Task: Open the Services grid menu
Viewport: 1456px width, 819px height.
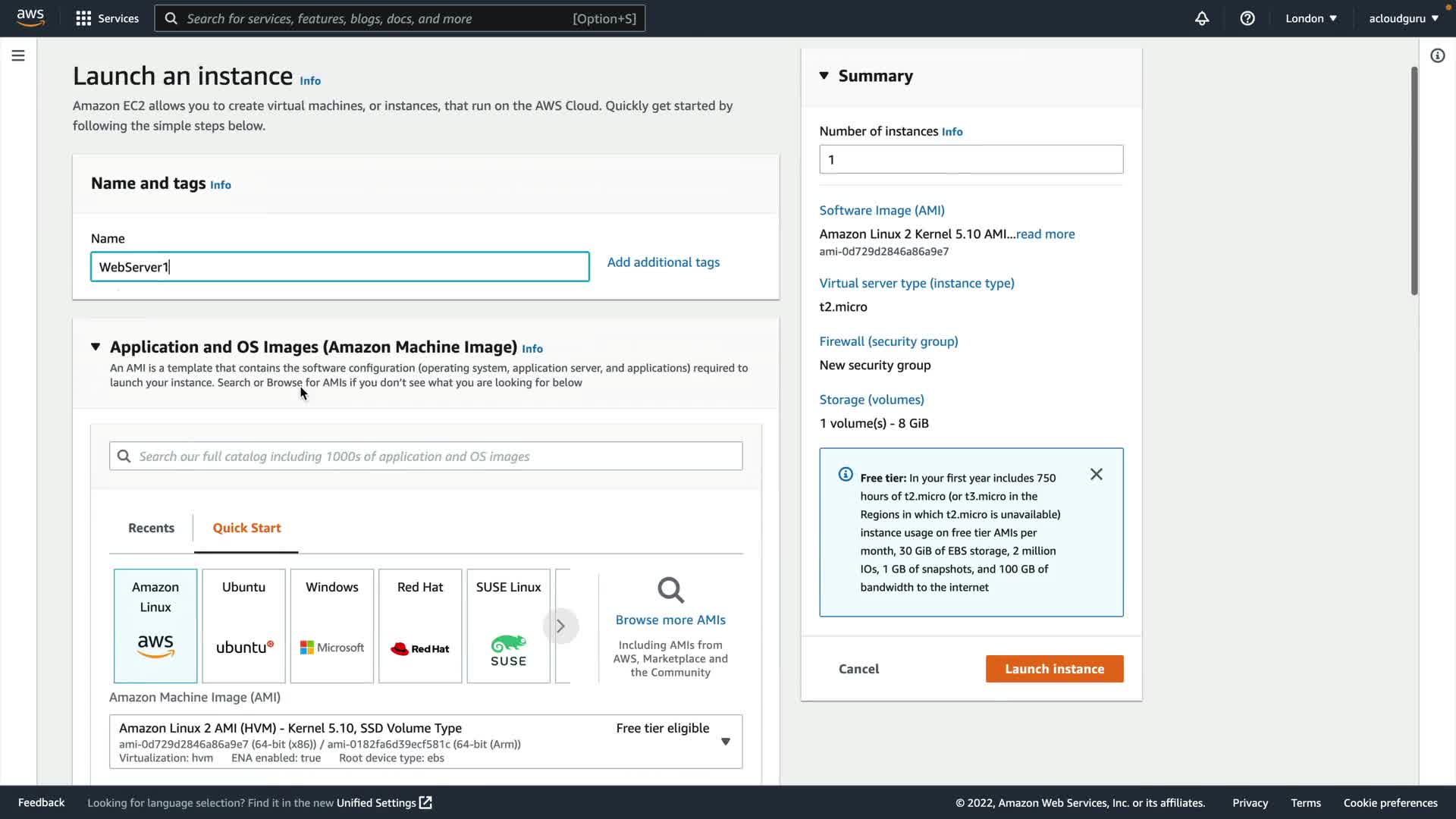Action: click(x=83, y=18)
